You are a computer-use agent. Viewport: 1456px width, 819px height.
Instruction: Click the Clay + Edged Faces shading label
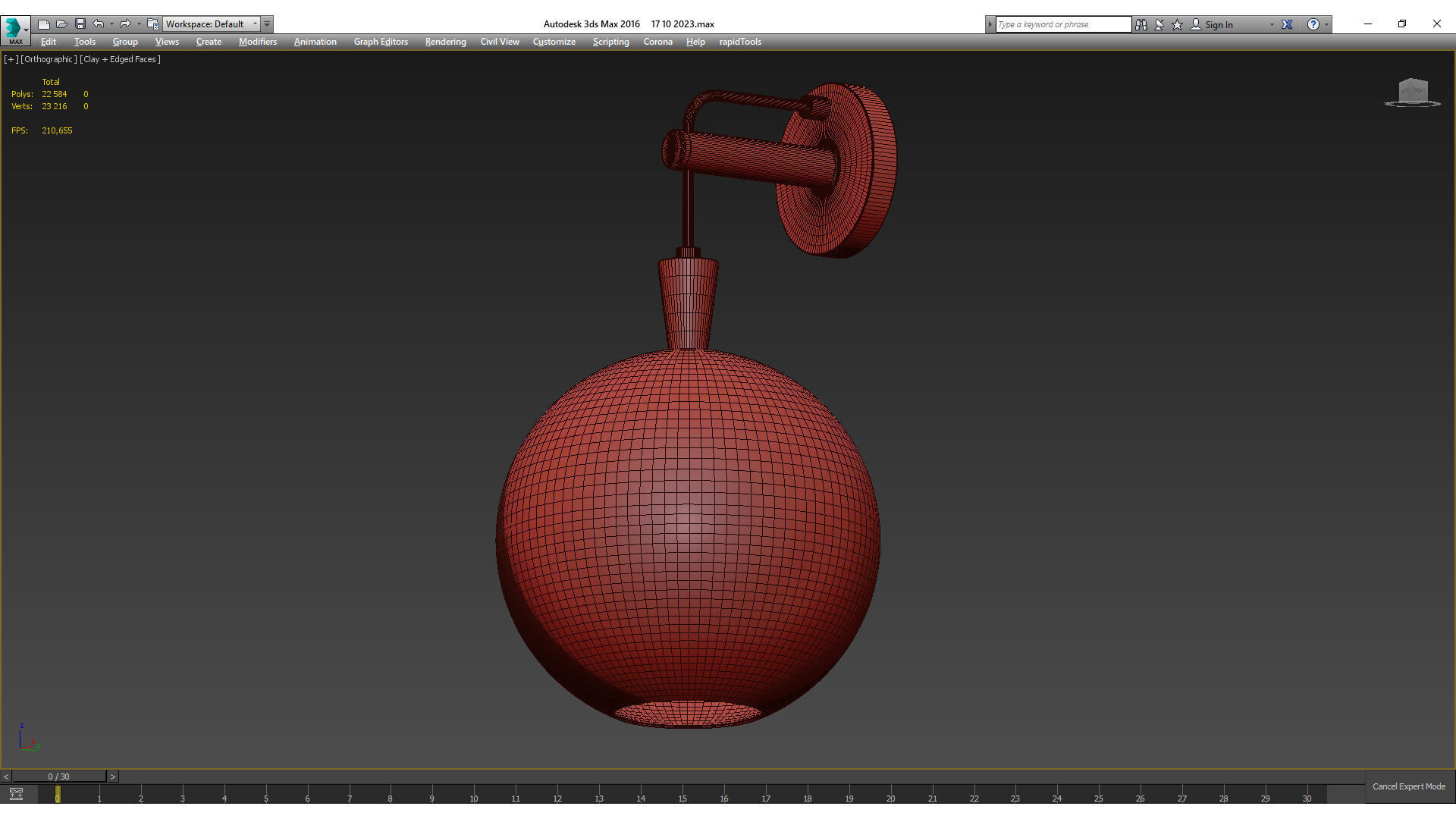pyautogui.click(x=120, y=59)
